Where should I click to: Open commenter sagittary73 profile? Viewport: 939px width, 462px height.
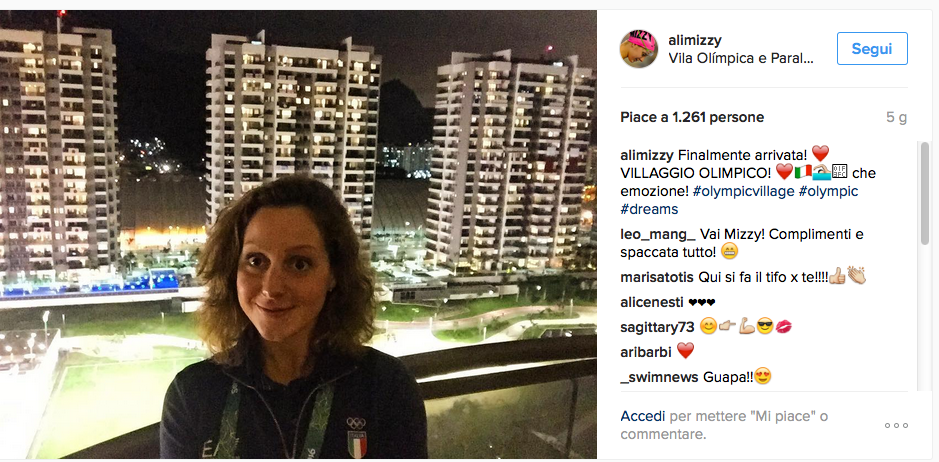point(658,327)
